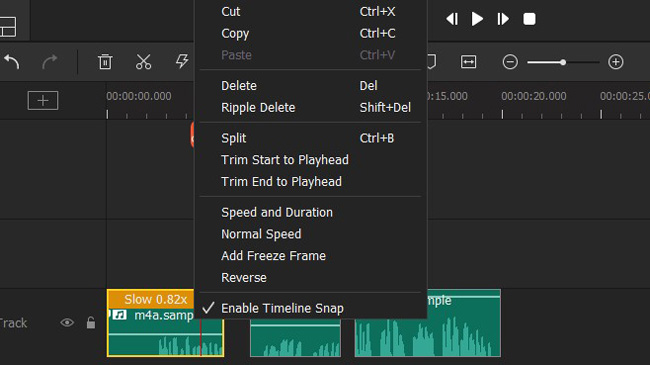Viewport: 650px width, 365px height.
Task: Zoom out timeline with minus icon
Action: coord(510,62)
